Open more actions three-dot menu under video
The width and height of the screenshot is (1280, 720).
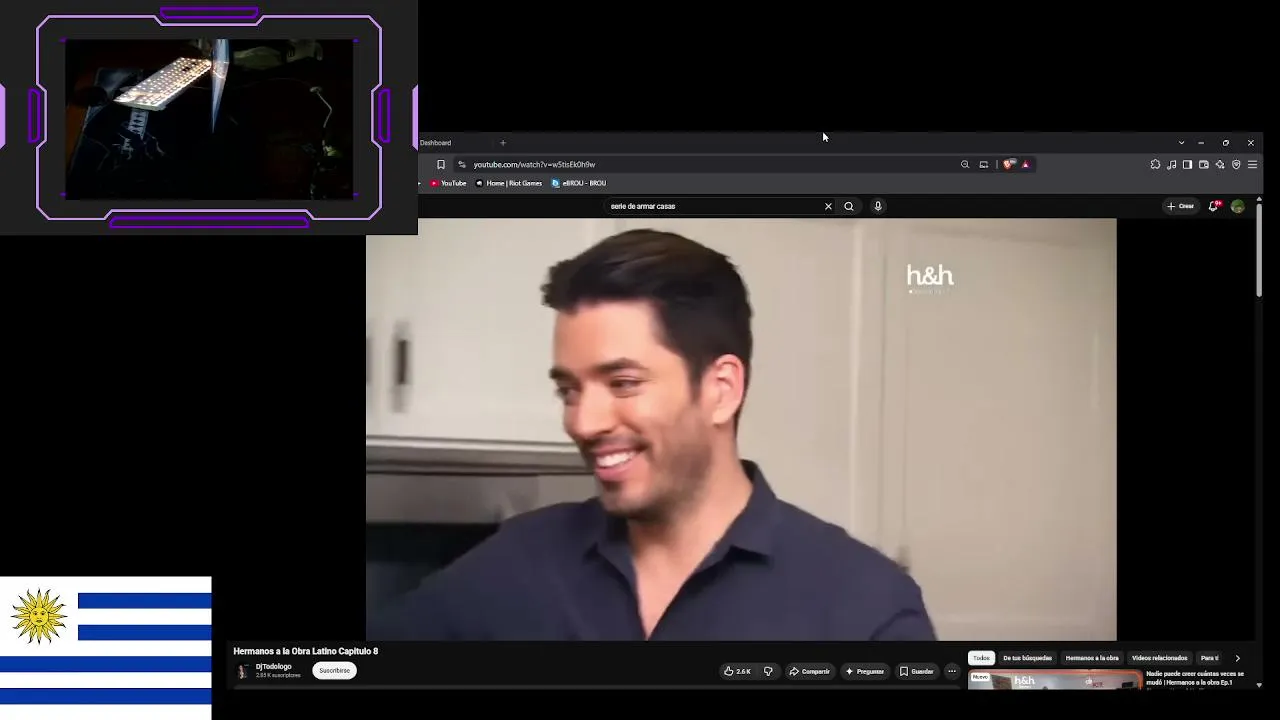952,671
